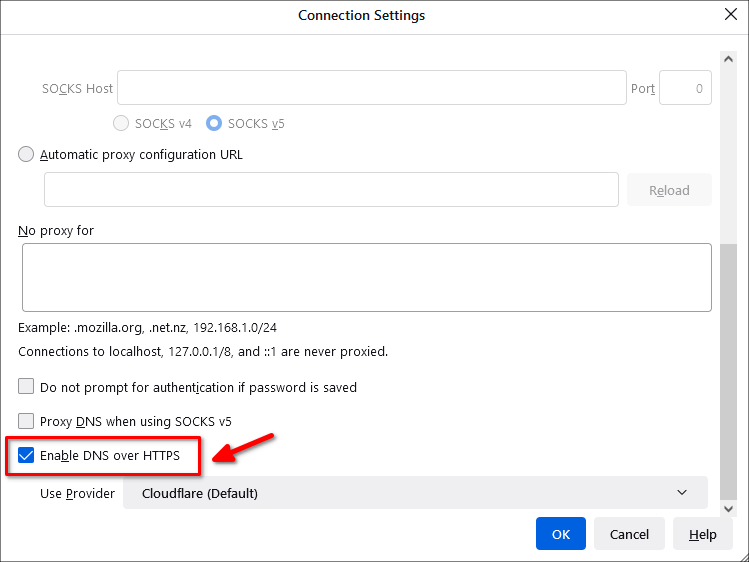The image size is (749, 562).
Task: Click the scroll down arrow of the scrollbar
Action: point(728,509)
